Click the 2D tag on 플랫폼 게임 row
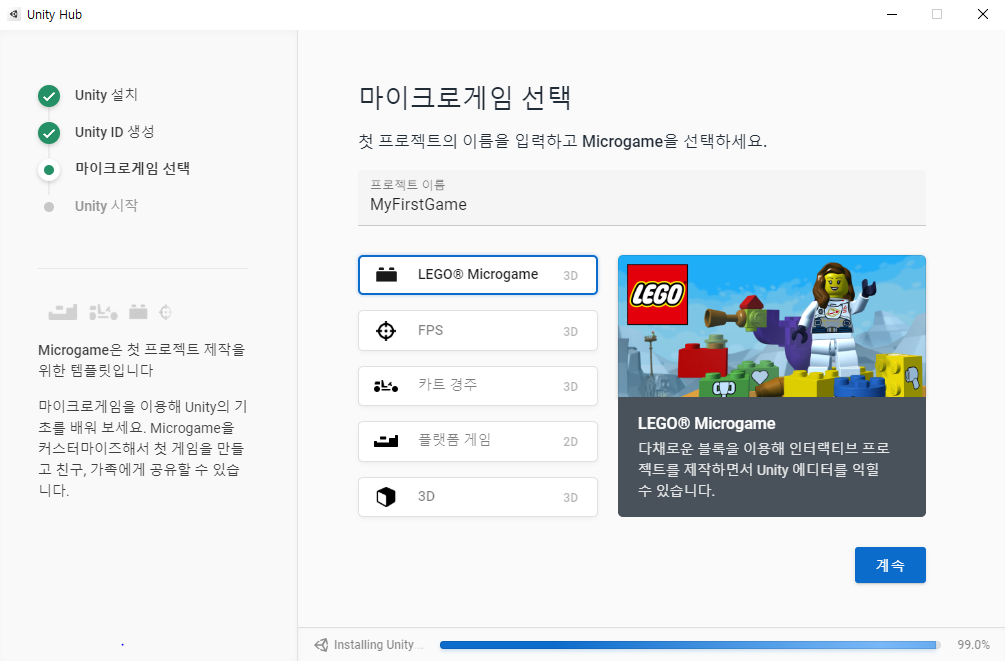The image size is (1005, 661). (x=570, y=442)
